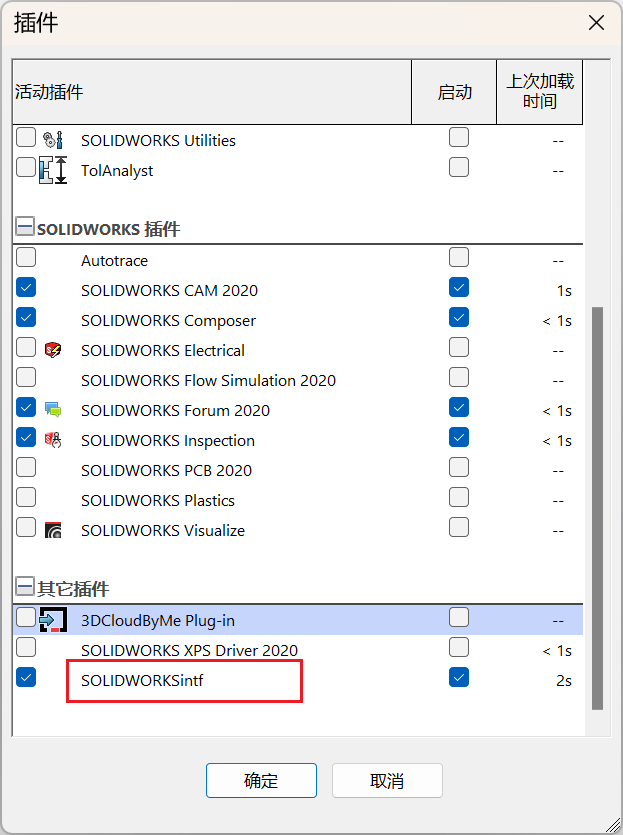The image size is (623, 835).
Task: Confirm with the 确定 button
Action: tap(261, 781)
